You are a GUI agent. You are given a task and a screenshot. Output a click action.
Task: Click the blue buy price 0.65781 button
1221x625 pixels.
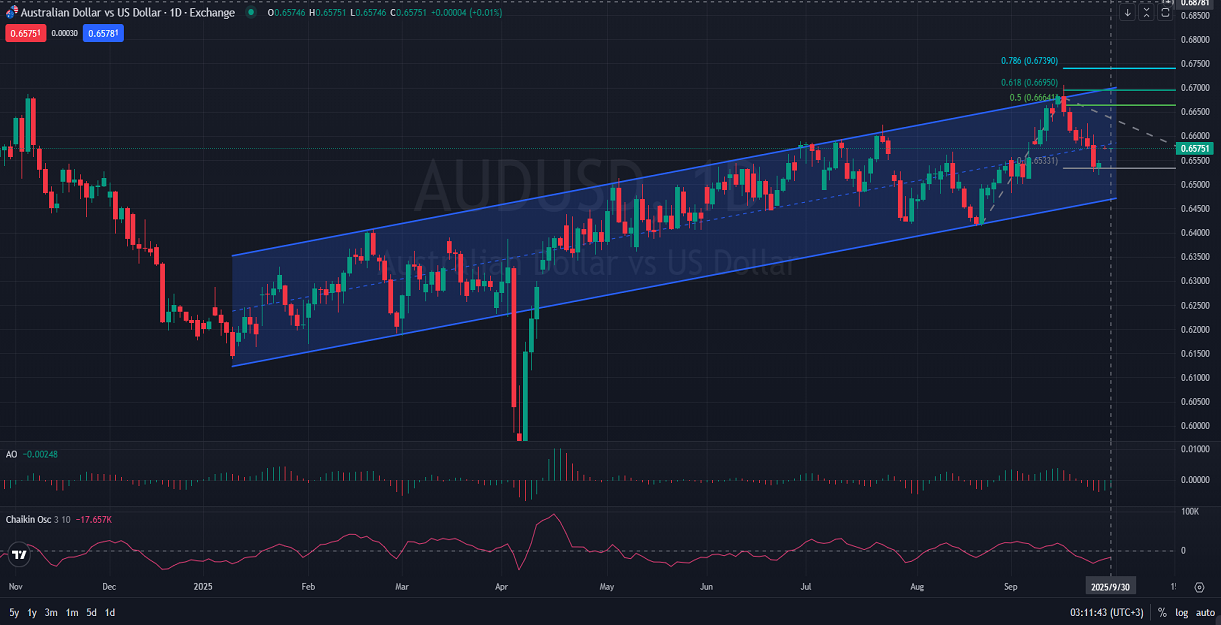[103, 33]
